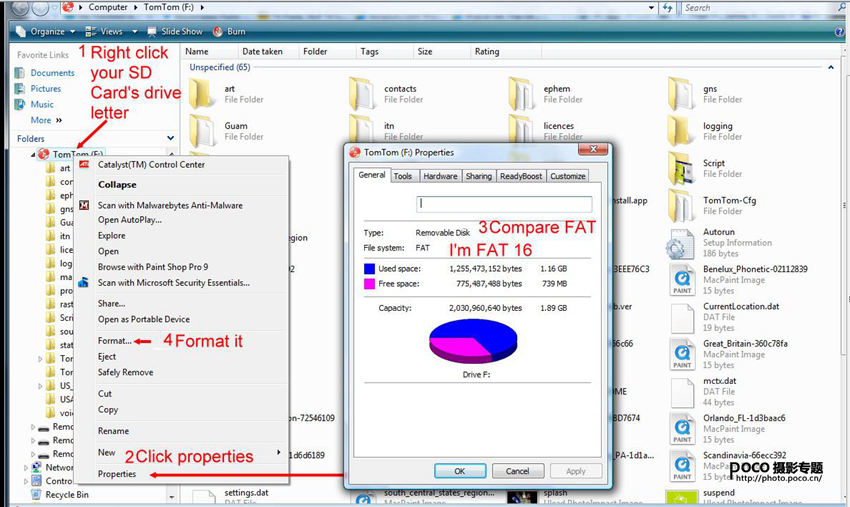
Task: Open the Pictures favorite link
Action: pos(46,88)
